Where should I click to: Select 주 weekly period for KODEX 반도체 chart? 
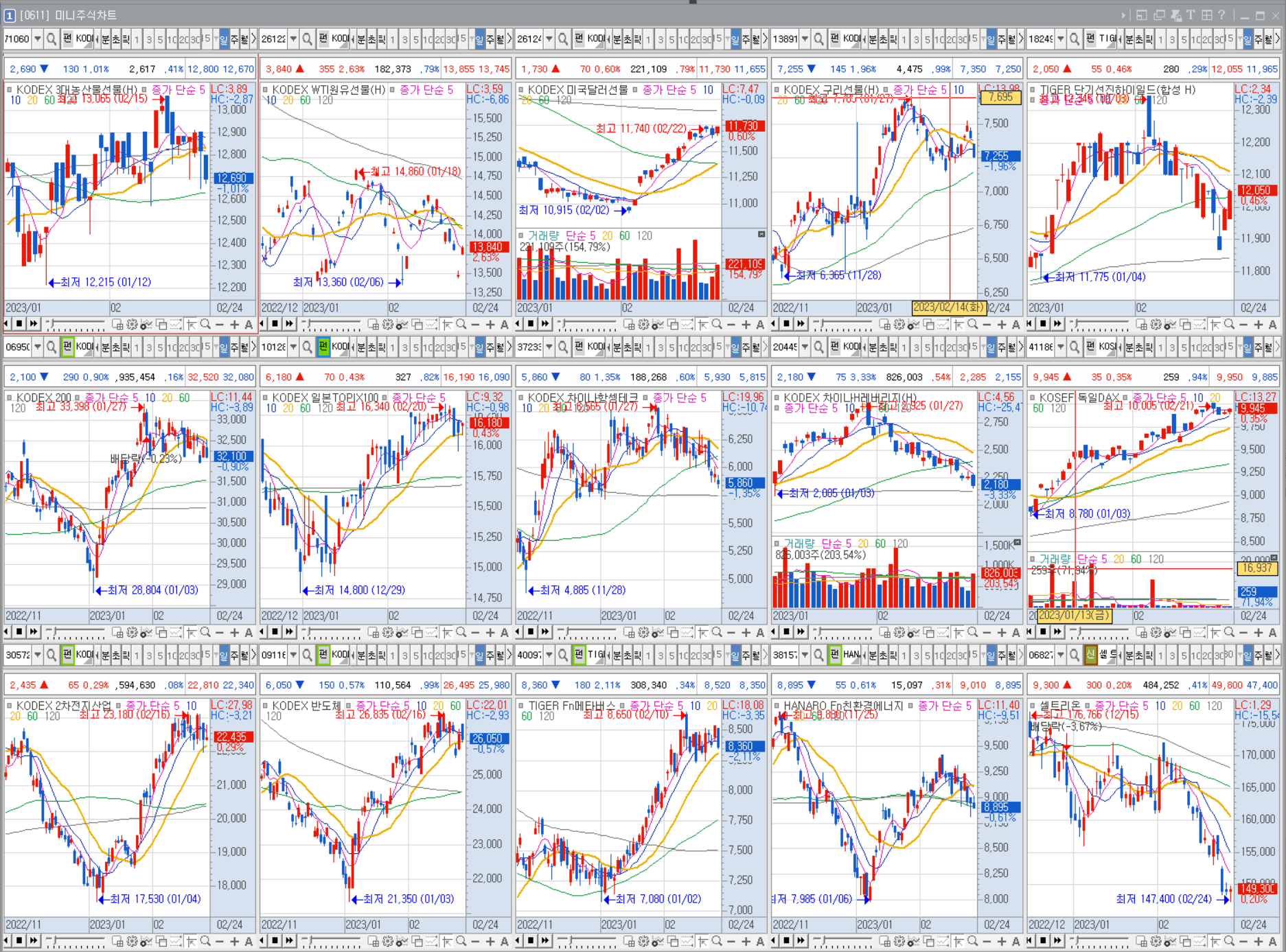pyautogui.click(x=490, y=655)
